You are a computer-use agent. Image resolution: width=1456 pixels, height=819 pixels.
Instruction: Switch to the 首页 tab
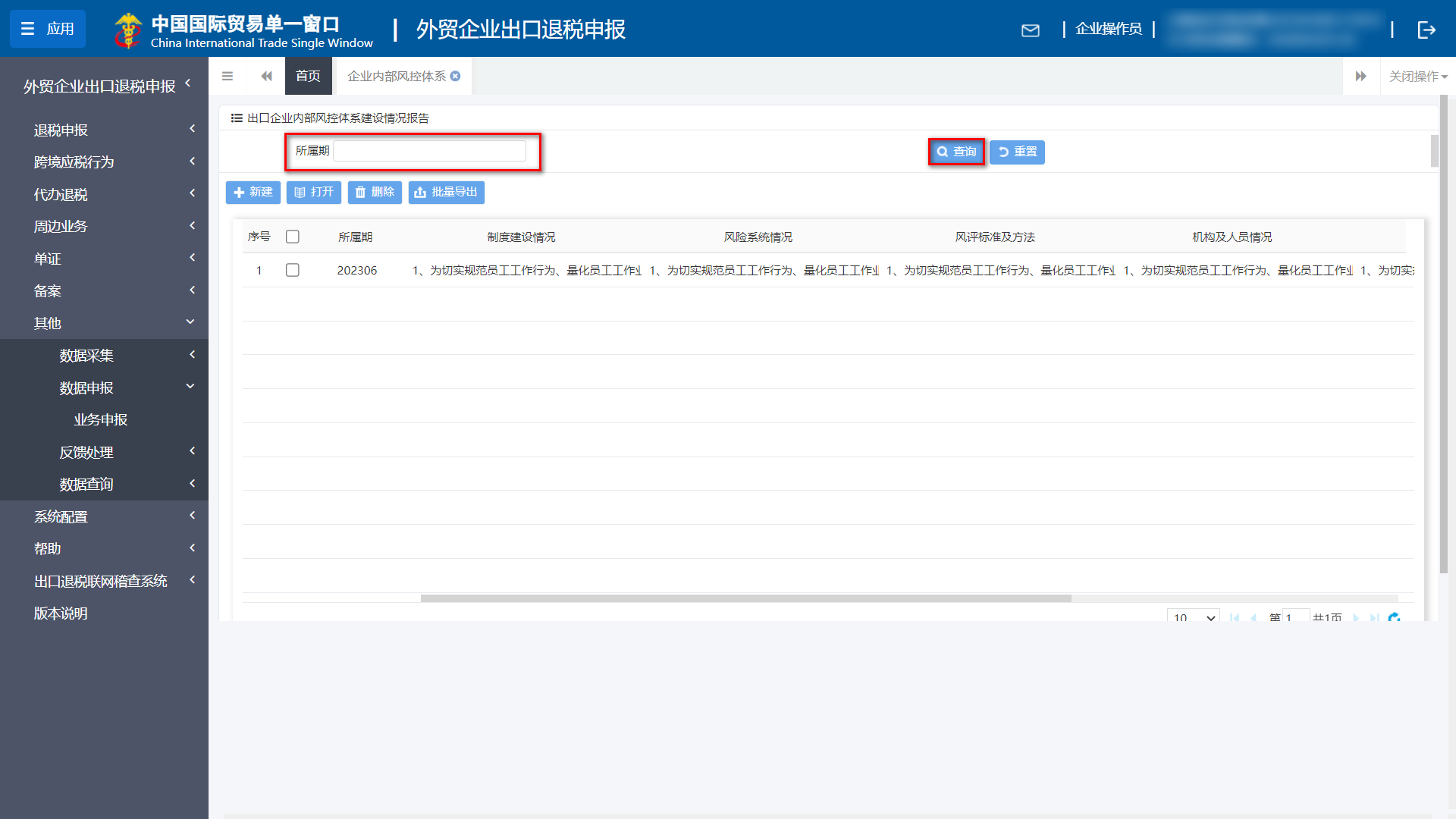coord(308,76)
